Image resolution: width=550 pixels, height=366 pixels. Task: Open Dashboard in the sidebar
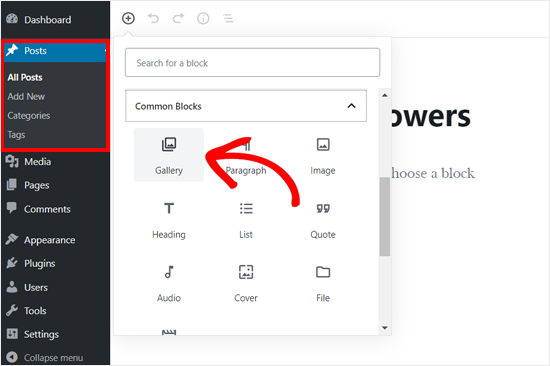tap(55, 20)
